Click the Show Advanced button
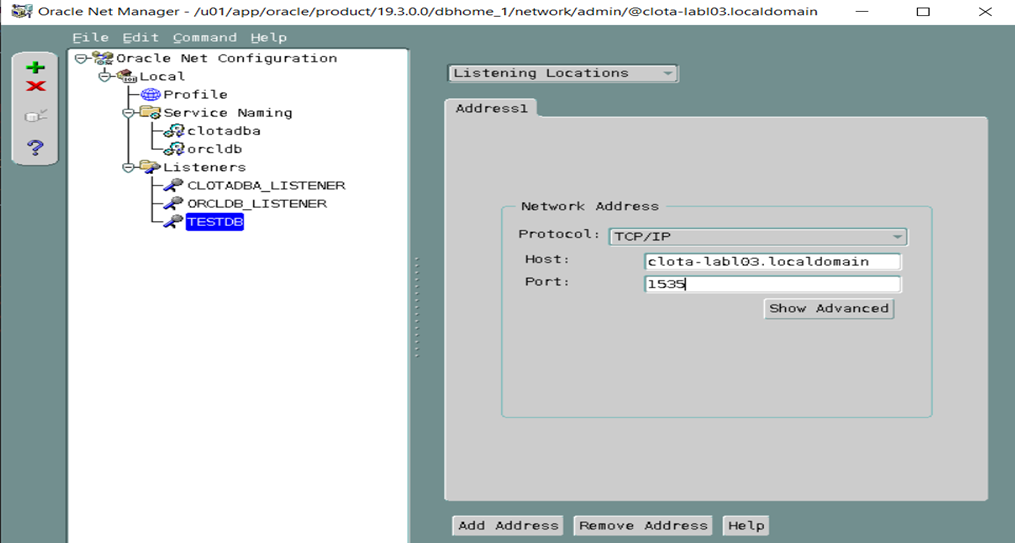Screen dimensions: 1015x543 (x=829, y=309)
